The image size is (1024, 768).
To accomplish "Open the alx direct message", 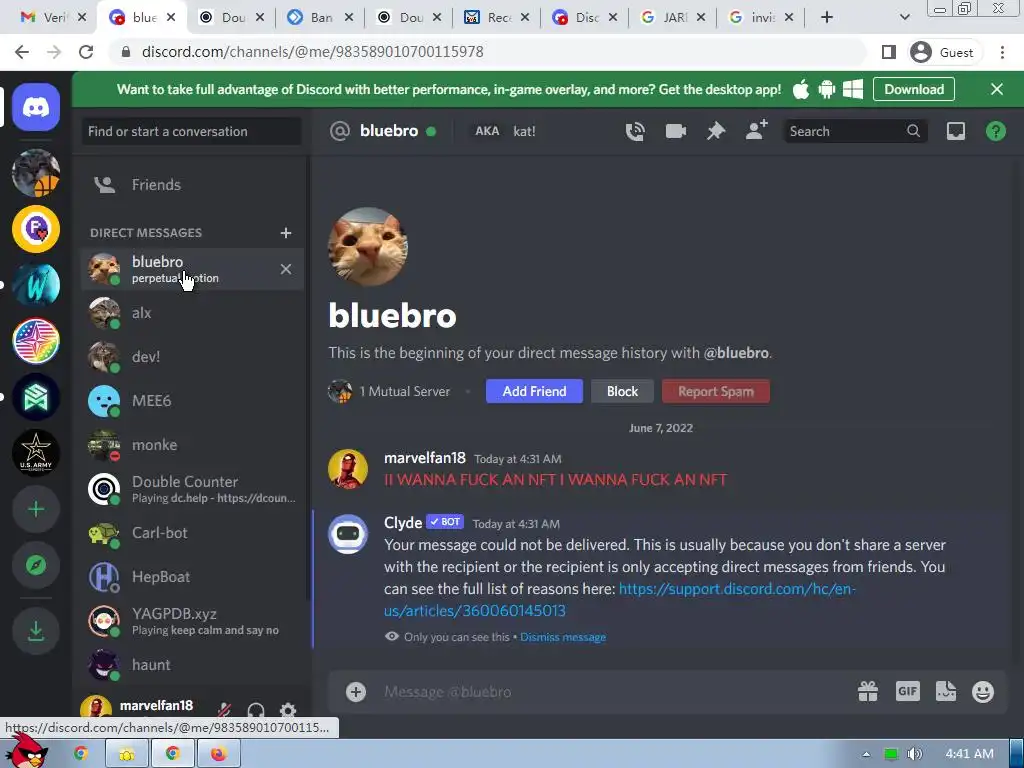I will click(x=193, y=313).
